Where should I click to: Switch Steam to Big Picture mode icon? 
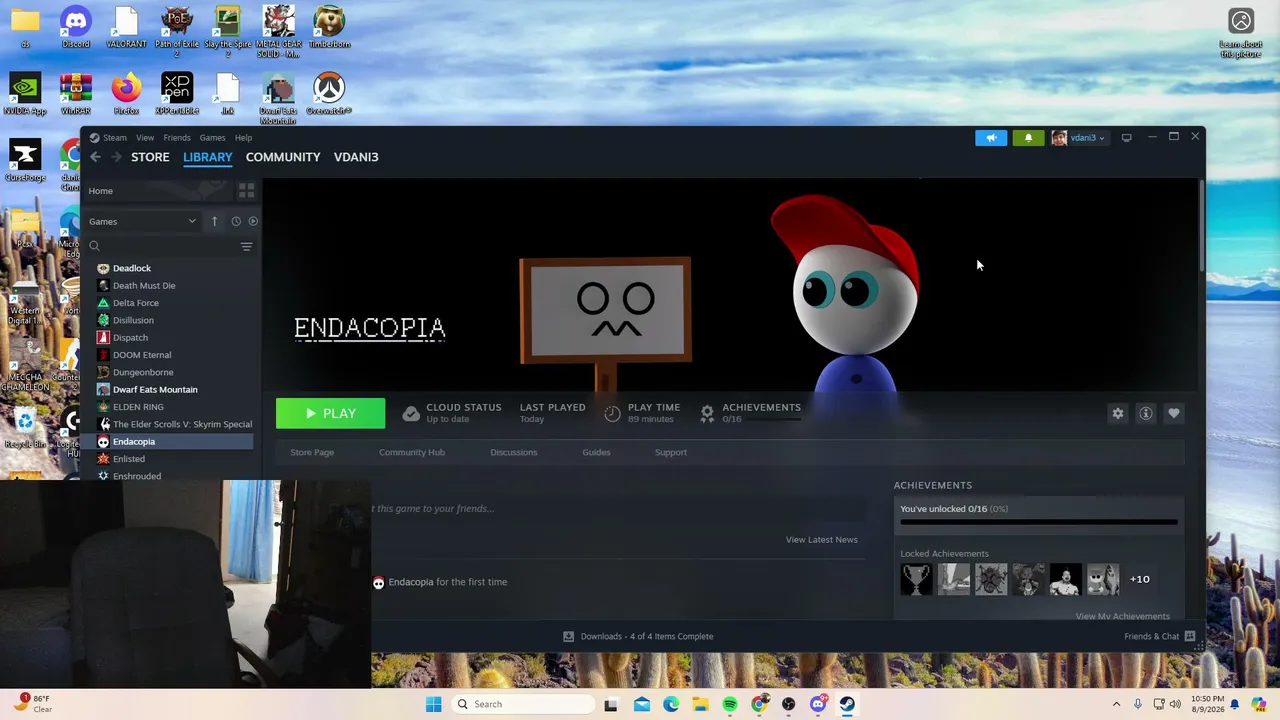pyautogui.click(x=1126, y=138)
